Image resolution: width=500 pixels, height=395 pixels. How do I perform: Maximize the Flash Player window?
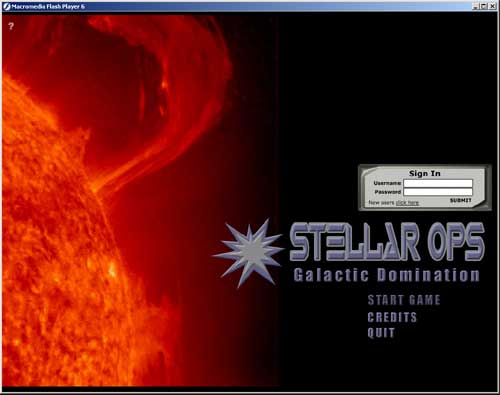[x=484, y=6]
